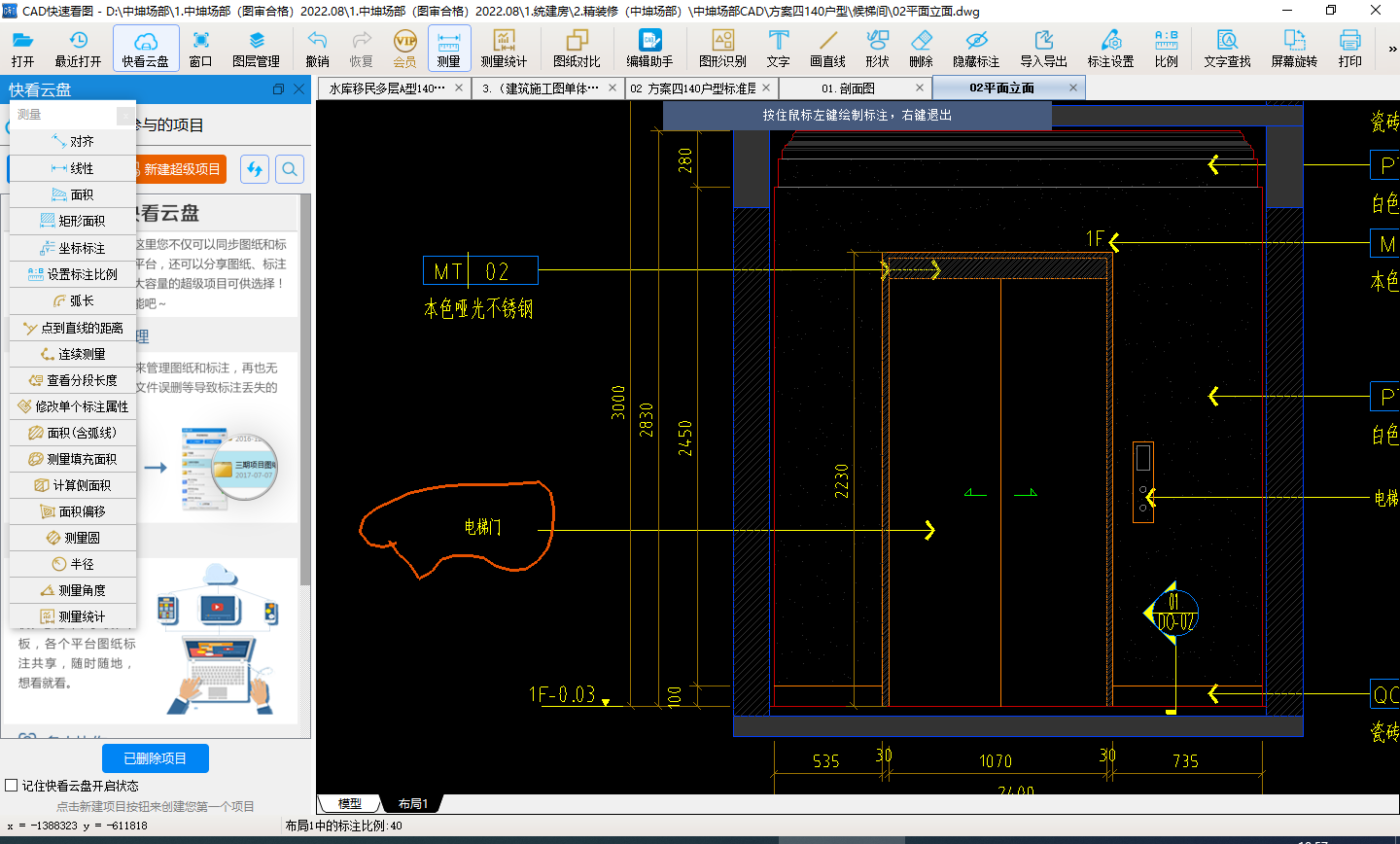Toggle the 快看云盘 cloud disk panel

(x=146, y=49)
